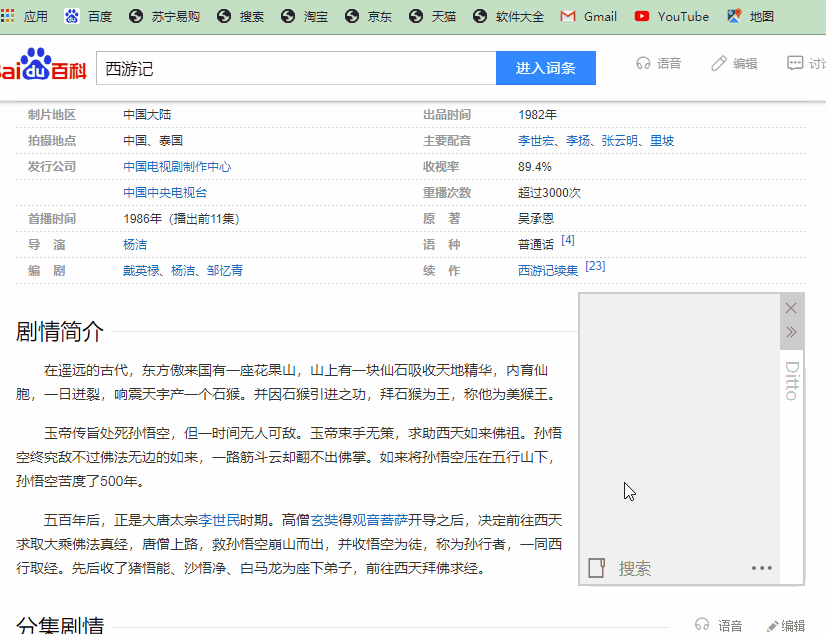Open the 应用 apps grid in bookmarks bar
Screen dimensions: 826x634
tap(23, 16)
